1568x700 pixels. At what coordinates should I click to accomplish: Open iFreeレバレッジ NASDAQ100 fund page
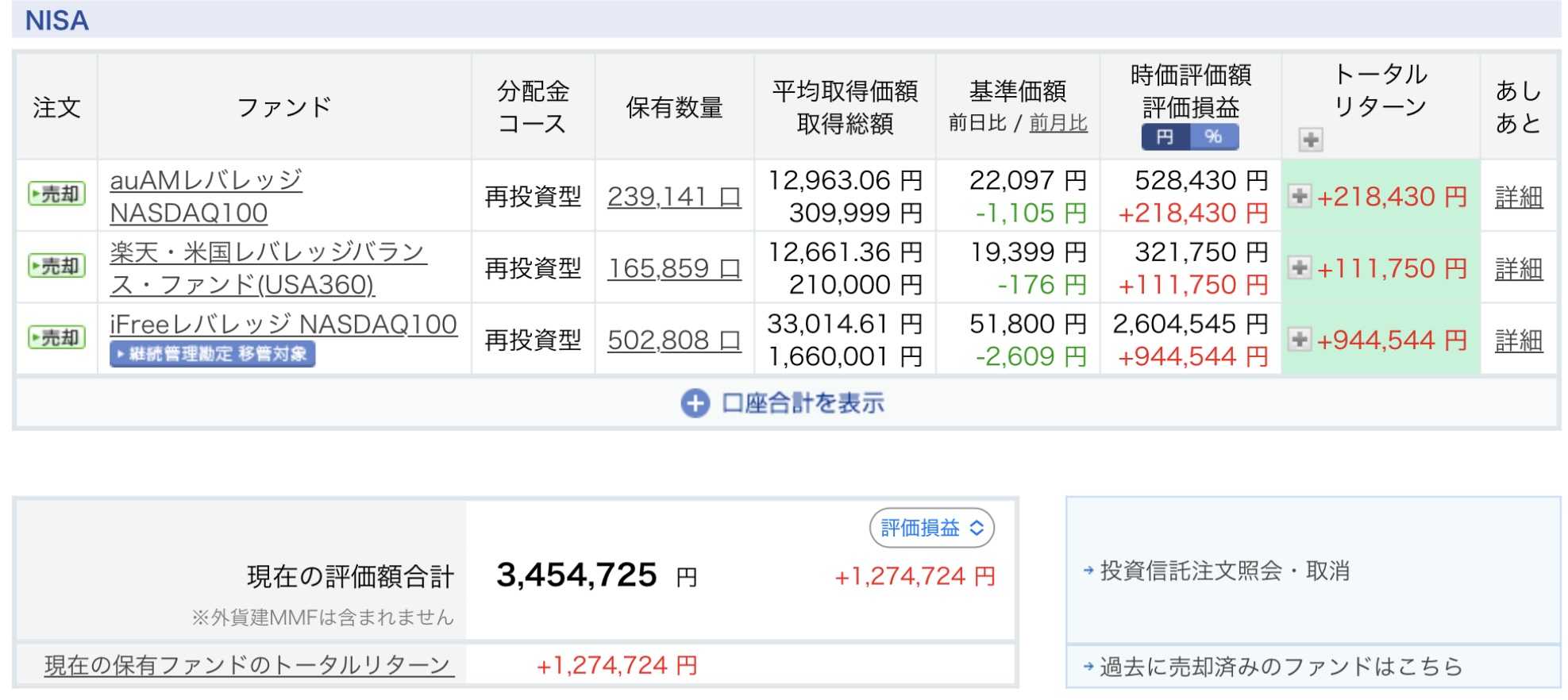click(283, 325)
